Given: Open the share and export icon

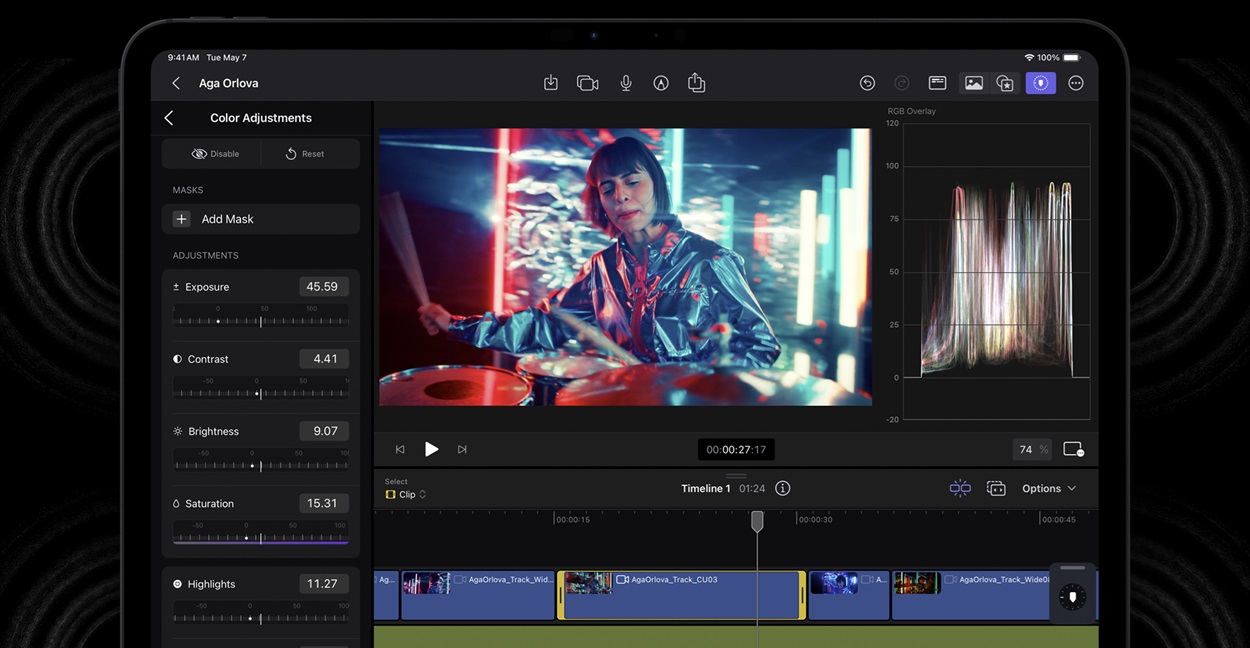Looking at the screenshot, I should [697, 83].
